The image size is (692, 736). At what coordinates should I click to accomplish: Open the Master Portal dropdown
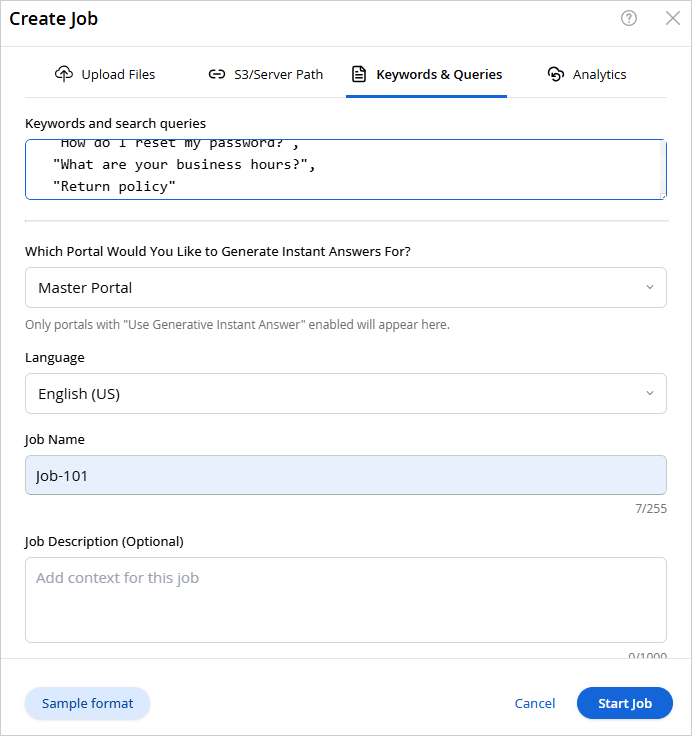pos(346,288)
